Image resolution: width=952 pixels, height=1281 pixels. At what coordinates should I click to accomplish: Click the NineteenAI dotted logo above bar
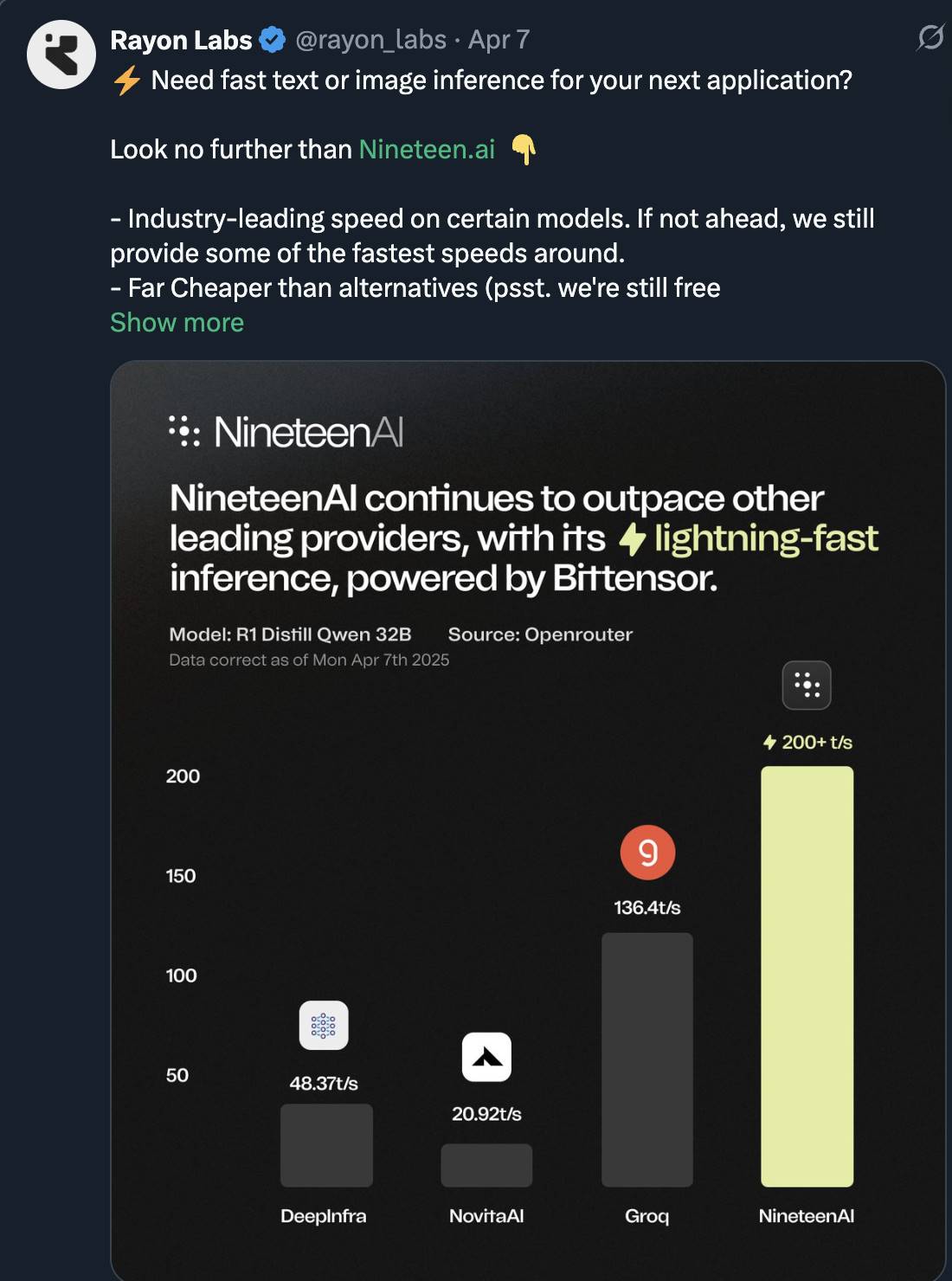click(807, 686)
